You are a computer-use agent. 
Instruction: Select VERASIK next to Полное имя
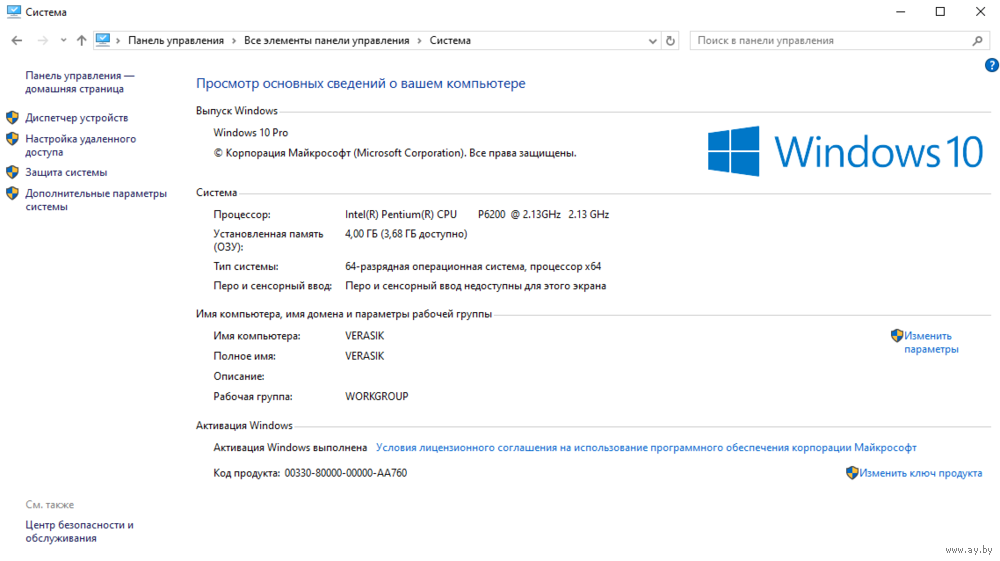point(365,356)
